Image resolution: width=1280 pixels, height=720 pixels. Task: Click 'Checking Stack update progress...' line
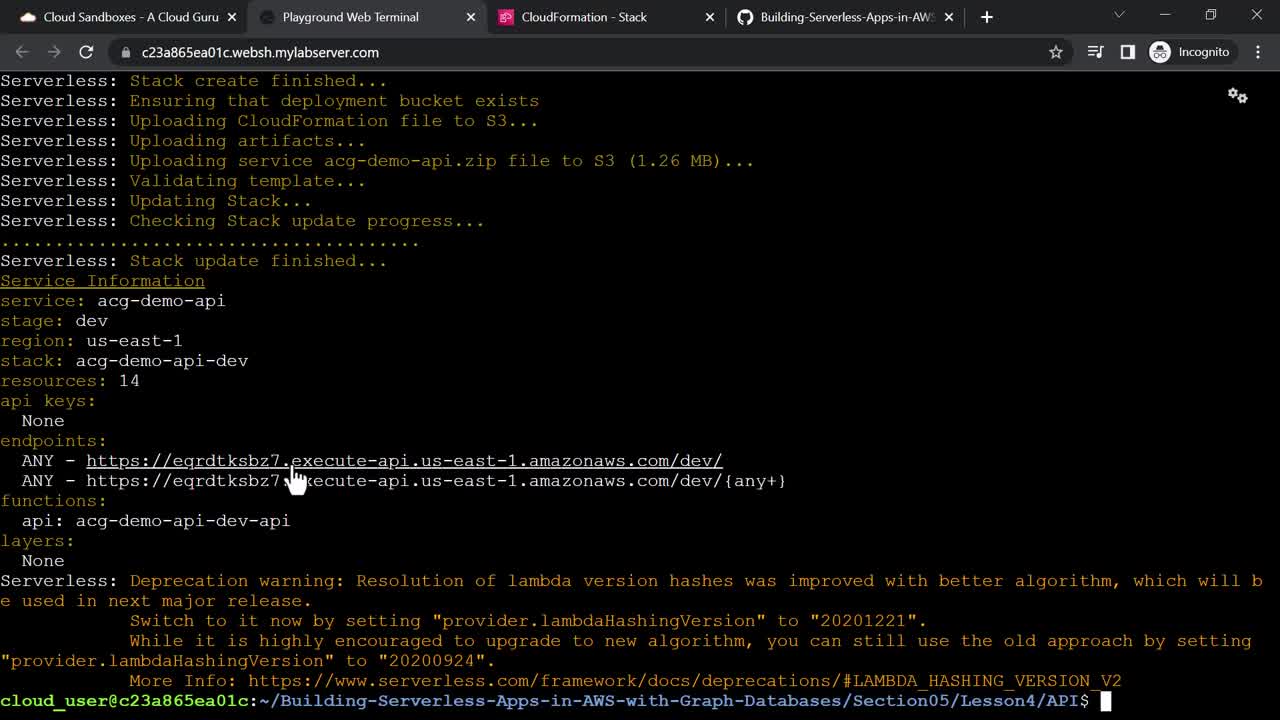pos(242,221)
